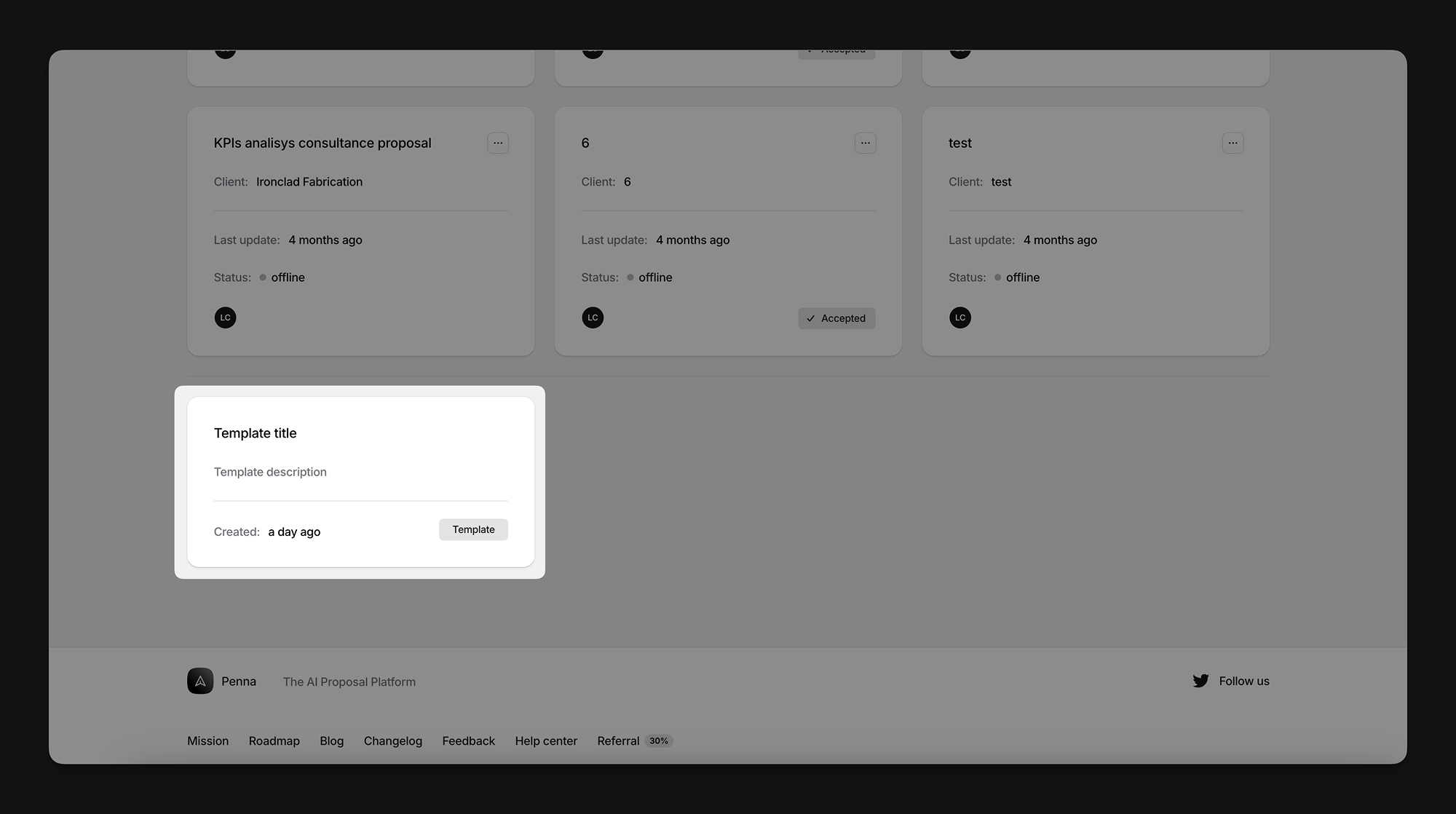Open three-dot menu on test card
Image resolution: width=1456 pixels, height=814 pixels.
coord(1233,143)
